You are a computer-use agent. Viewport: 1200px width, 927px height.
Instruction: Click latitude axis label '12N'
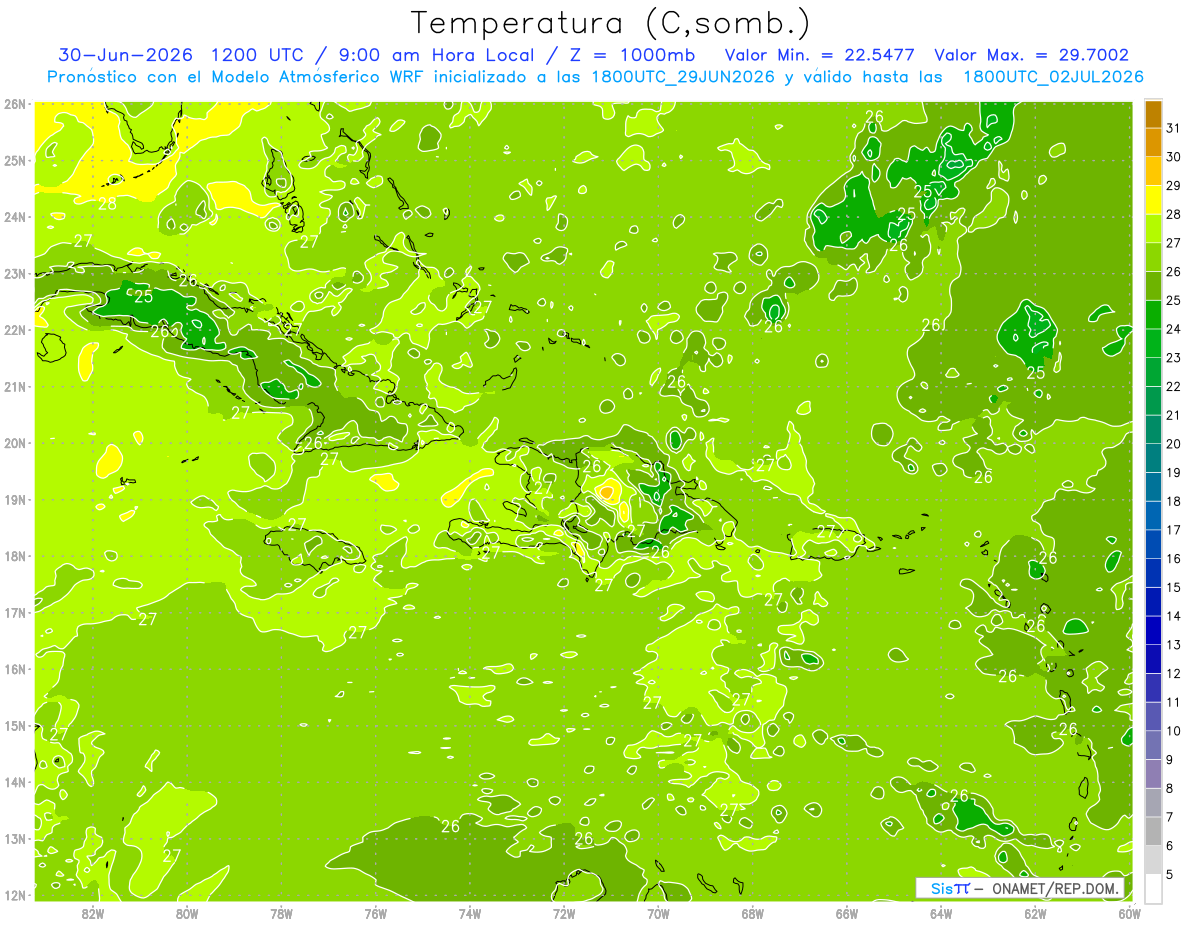coord(16,895)
